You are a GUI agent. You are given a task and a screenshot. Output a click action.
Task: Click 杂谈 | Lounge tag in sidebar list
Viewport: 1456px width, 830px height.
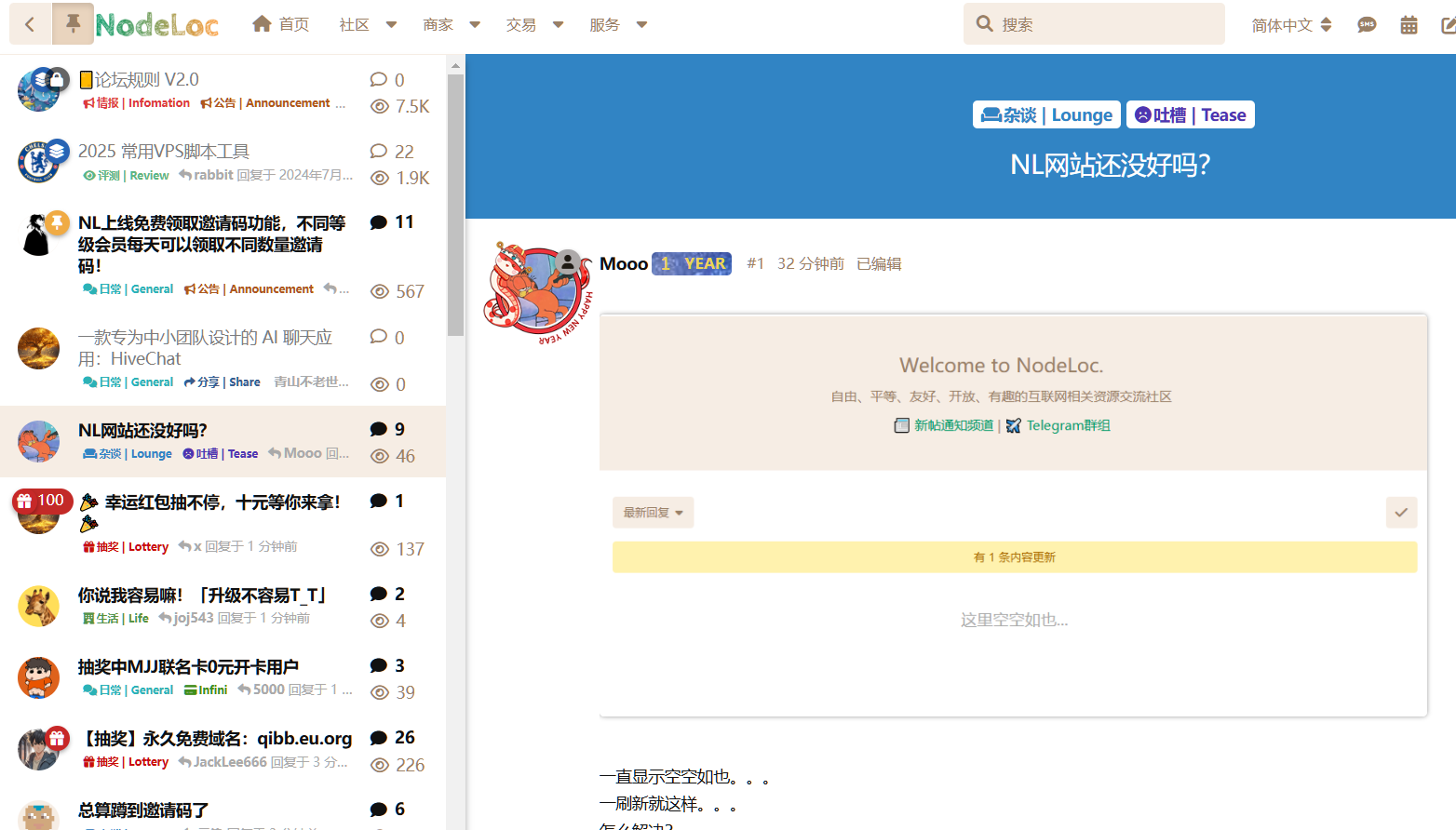(x=128, y=454)
